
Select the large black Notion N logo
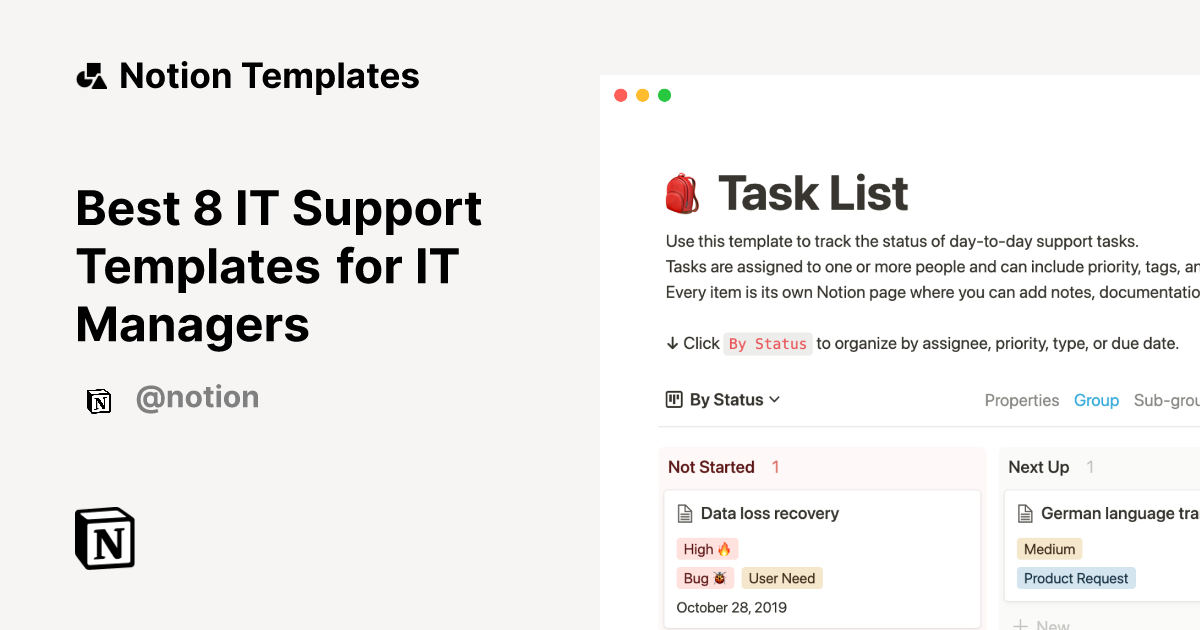pyautogui.click(x=103, y=538)
